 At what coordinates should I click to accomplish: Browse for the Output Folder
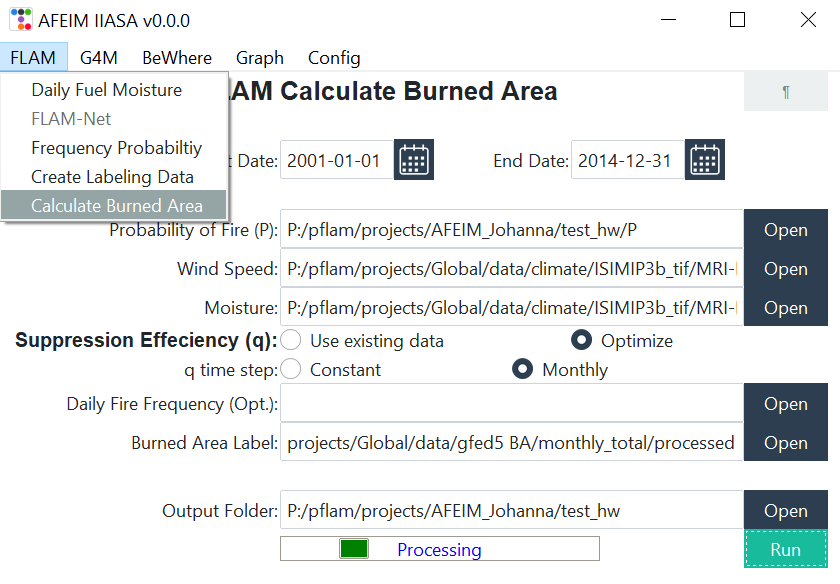coord(785,511)
